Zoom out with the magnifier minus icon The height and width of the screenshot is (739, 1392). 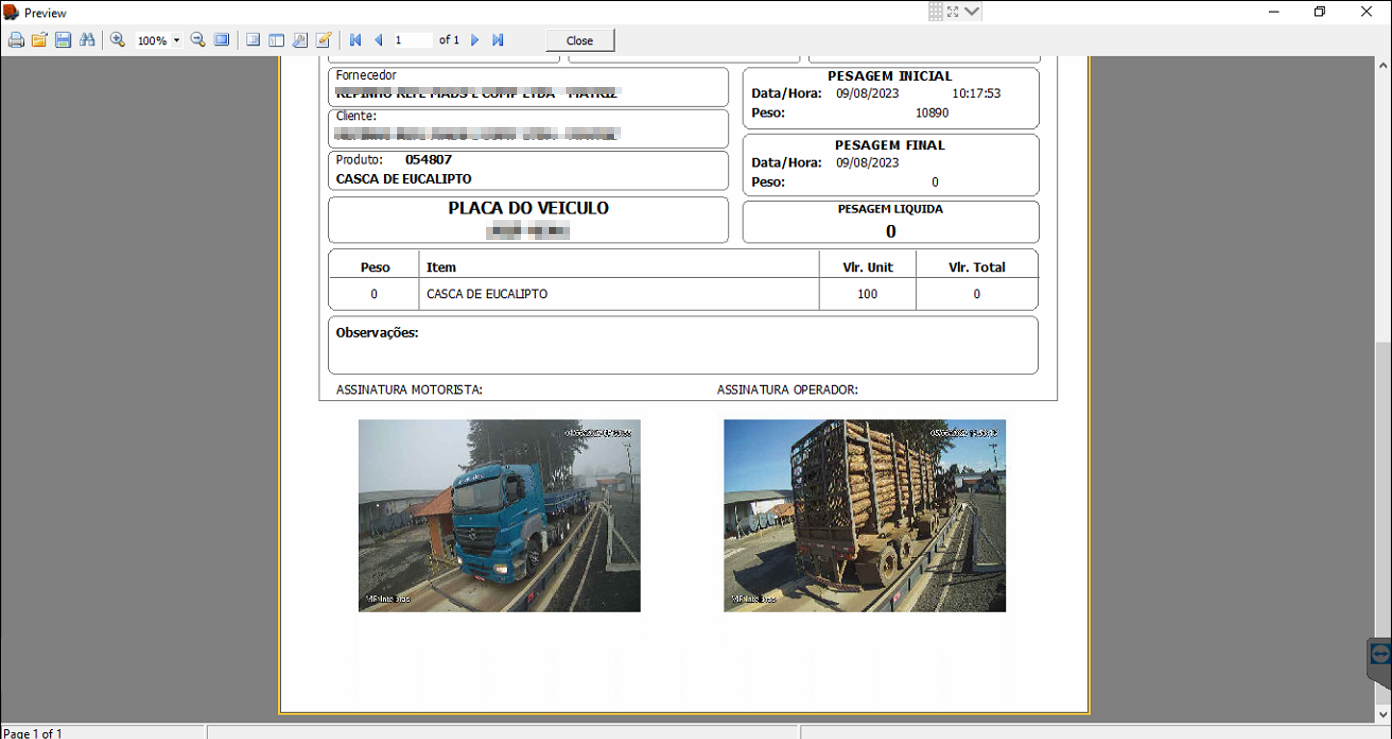click(x=198, y=41)
